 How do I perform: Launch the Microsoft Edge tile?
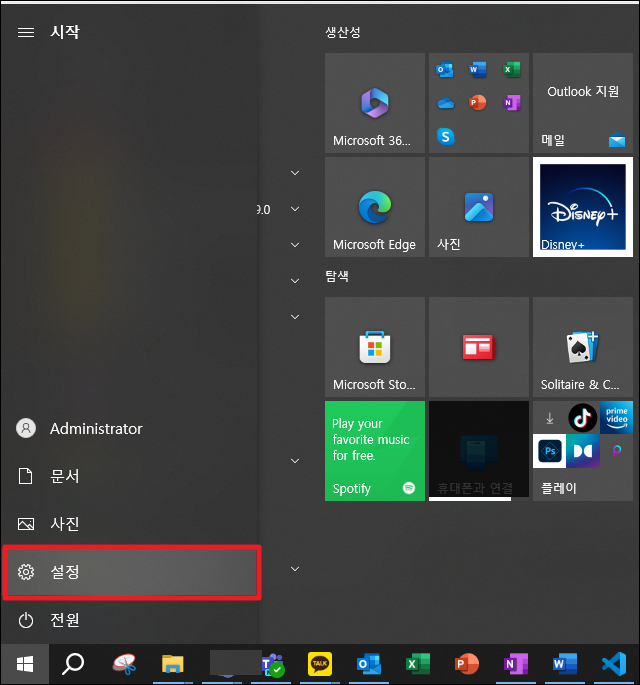pos(375,207)
